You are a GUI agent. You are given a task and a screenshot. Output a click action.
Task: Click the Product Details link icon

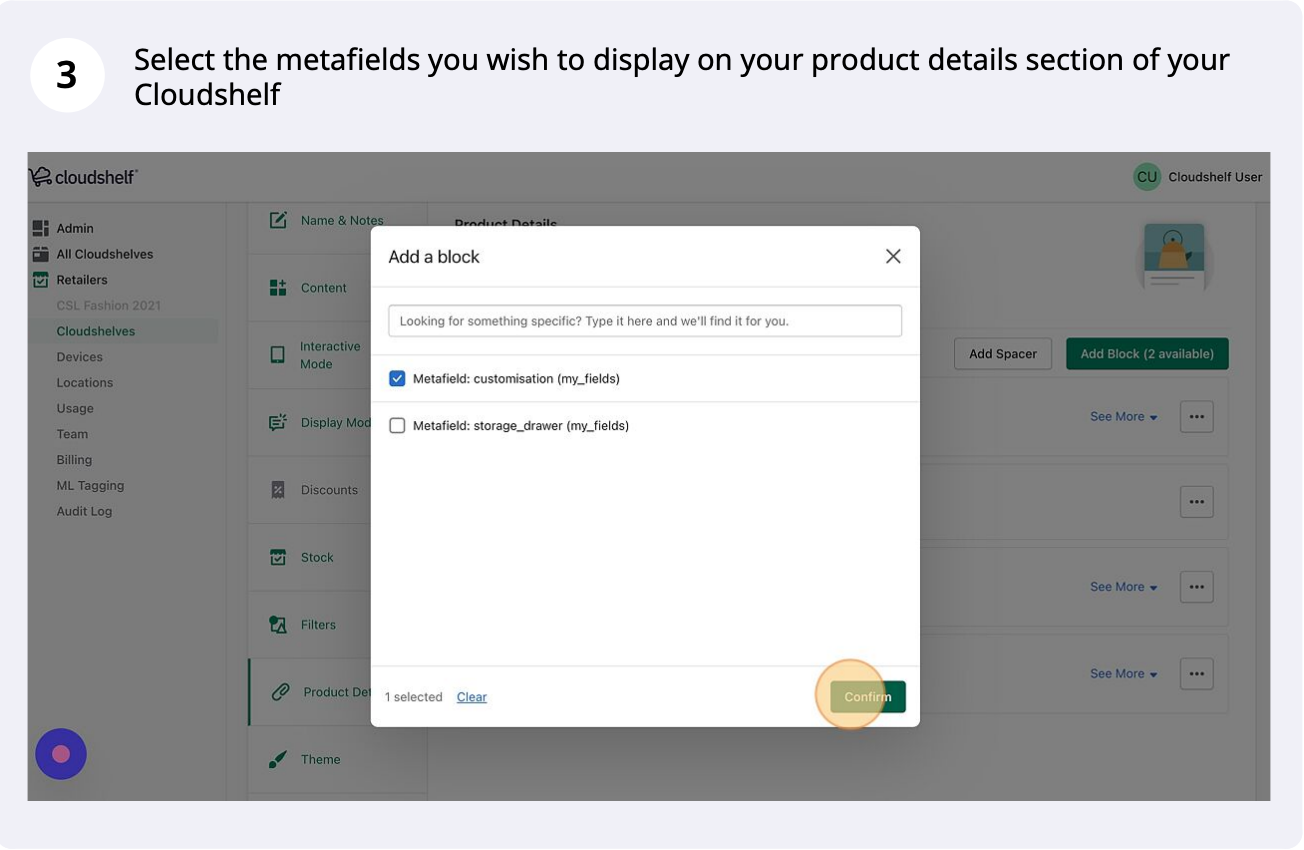click(281, 692)
